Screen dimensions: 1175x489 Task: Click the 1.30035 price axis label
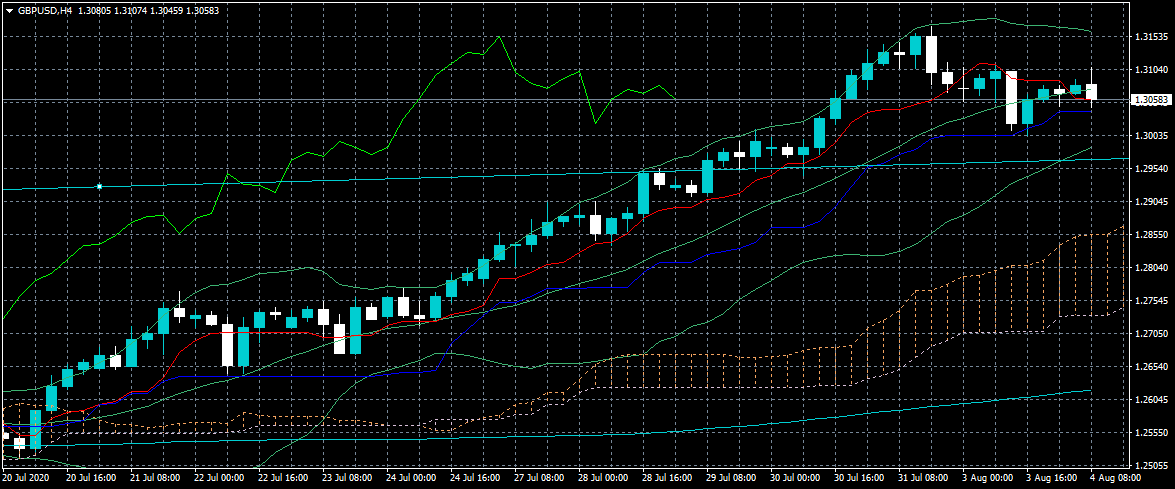1151,136
